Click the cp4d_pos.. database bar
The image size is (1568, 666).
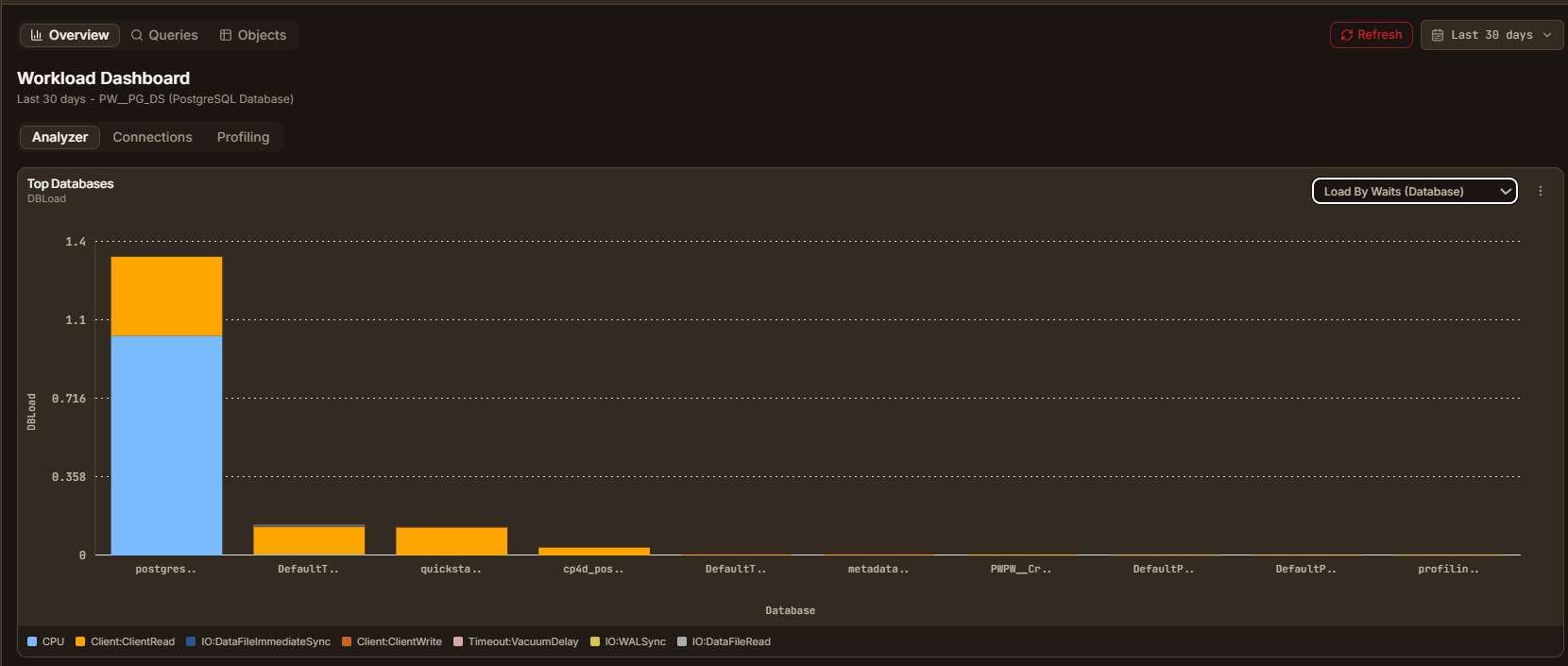594,551
